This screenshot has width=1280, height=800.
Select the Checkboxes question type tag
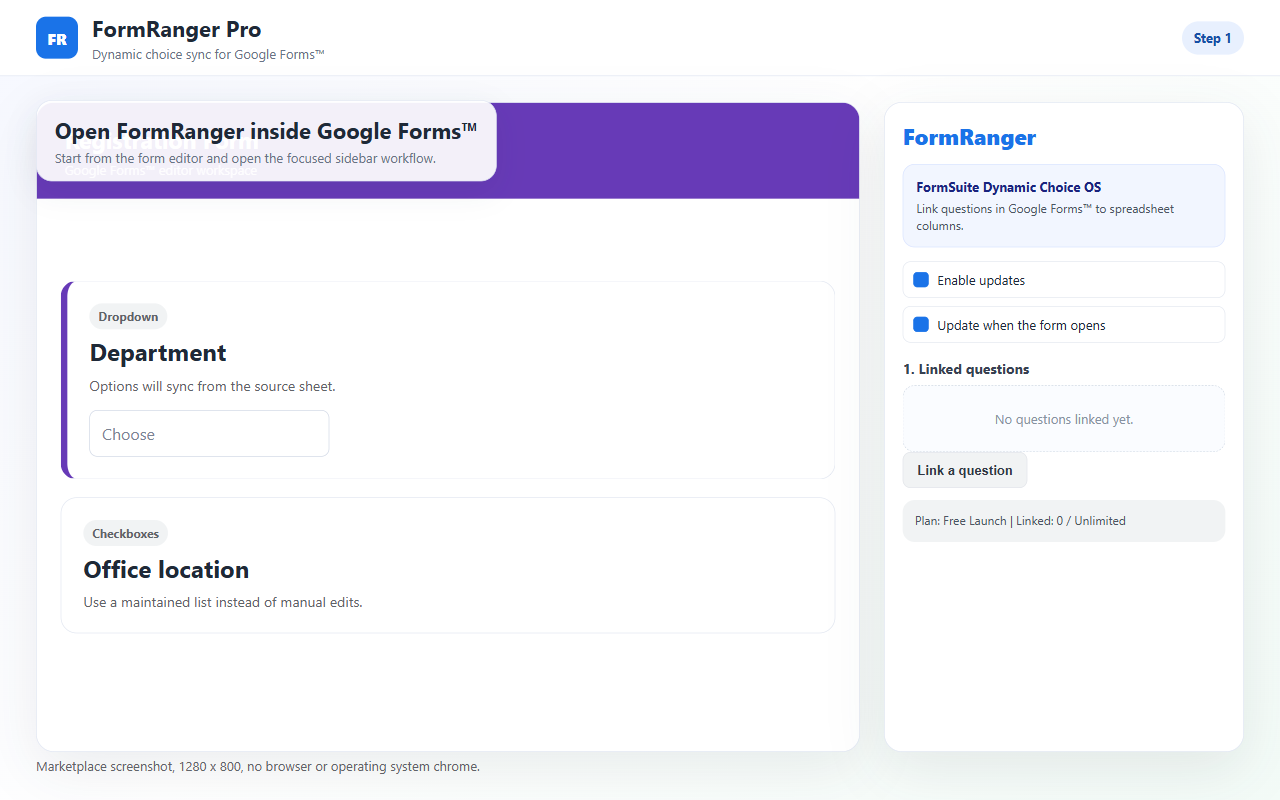tap(126, 534)
